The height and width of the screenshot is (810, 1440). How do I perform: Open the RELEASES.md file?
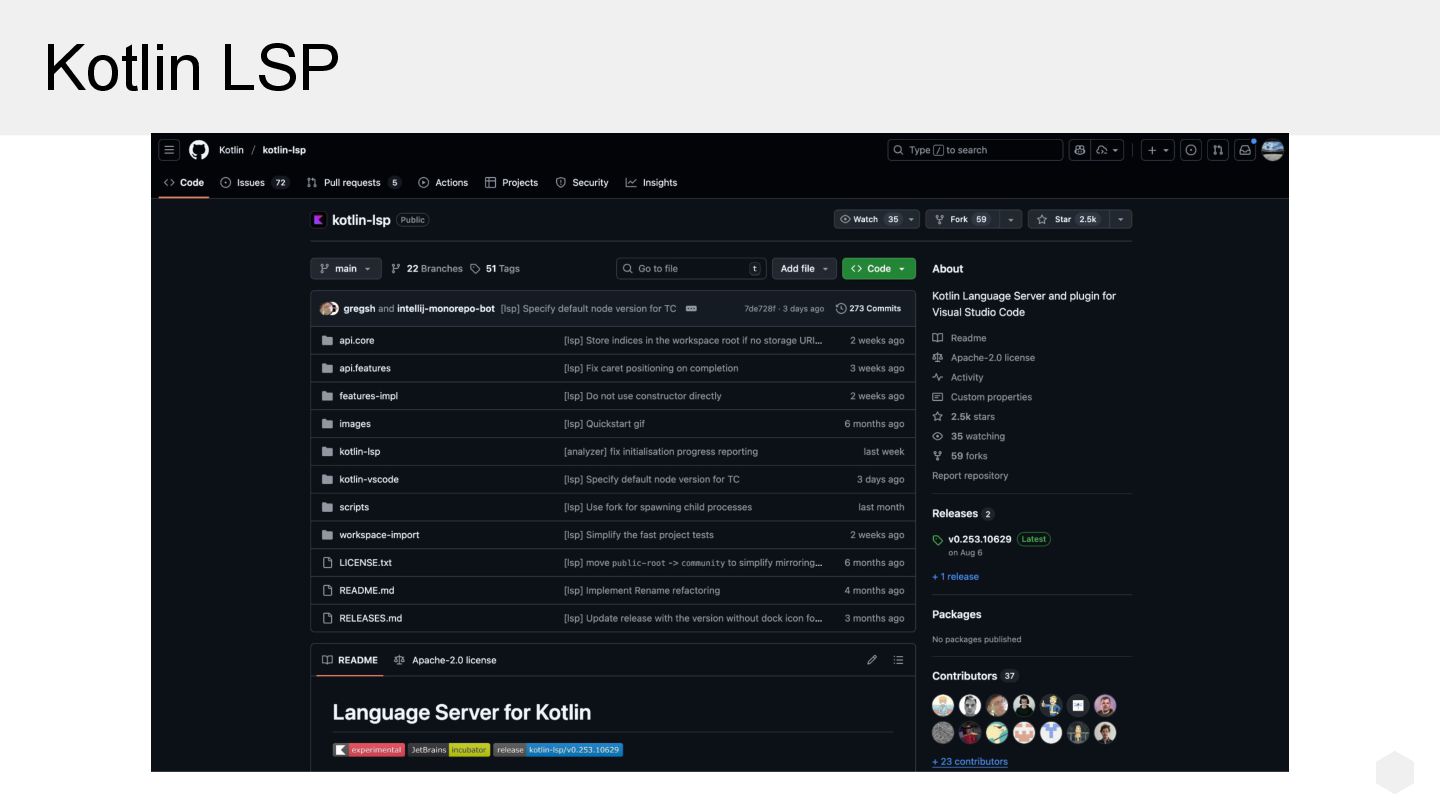pos(371,618)
